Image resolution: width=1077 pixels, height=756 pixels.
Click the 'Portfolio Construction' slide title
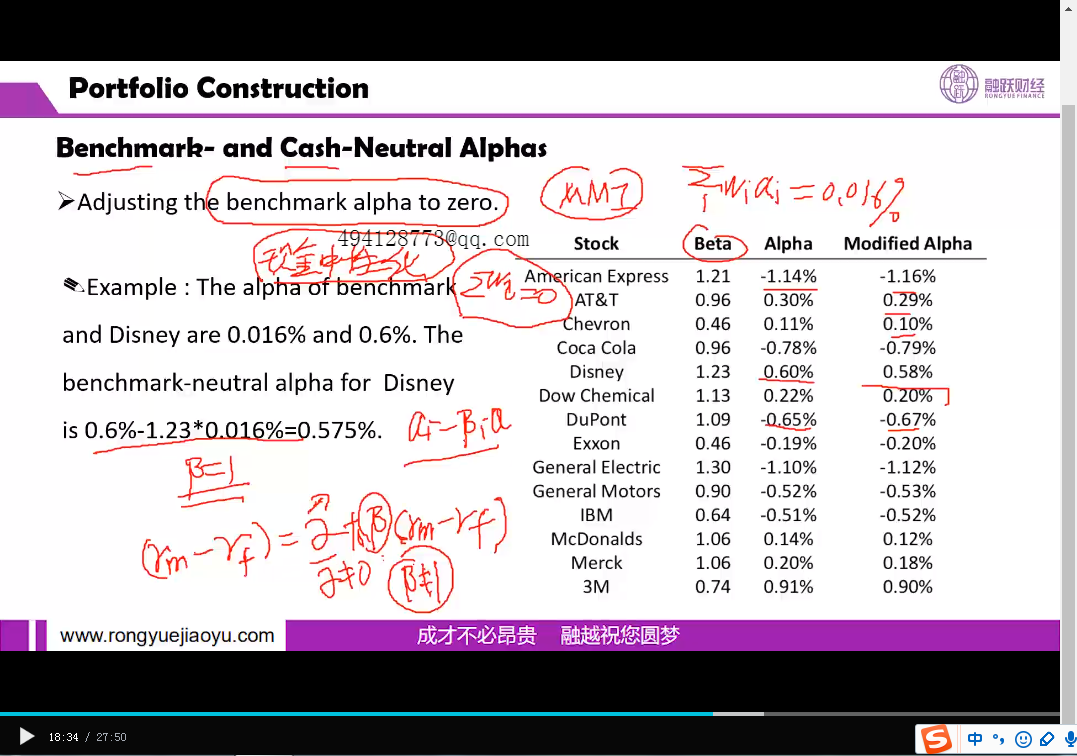coord(218,88)
